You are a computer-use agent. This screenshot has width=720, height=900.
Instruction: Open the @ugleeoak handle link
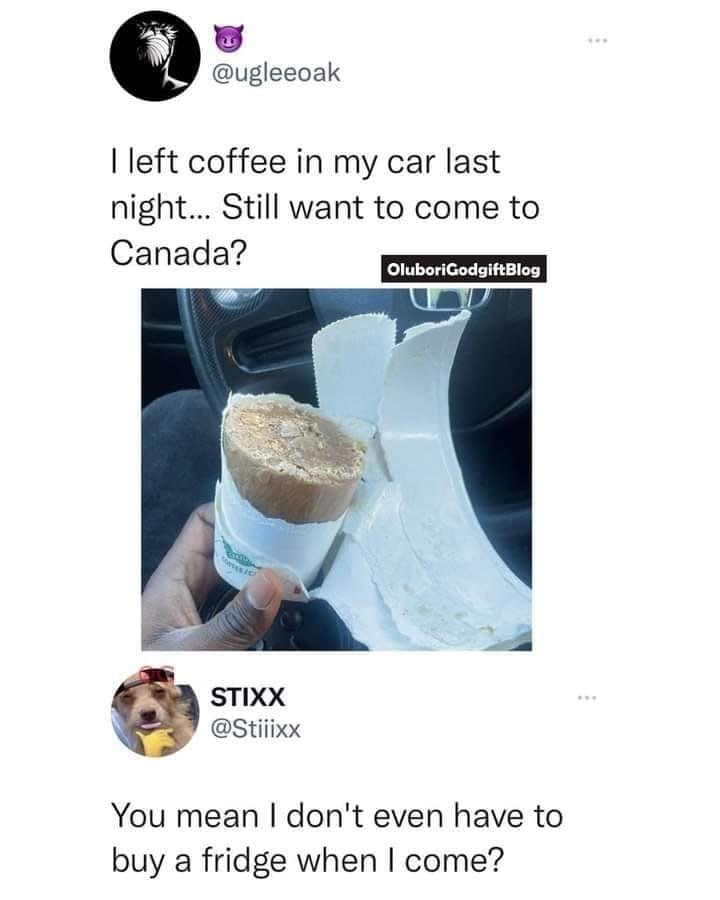276,73
